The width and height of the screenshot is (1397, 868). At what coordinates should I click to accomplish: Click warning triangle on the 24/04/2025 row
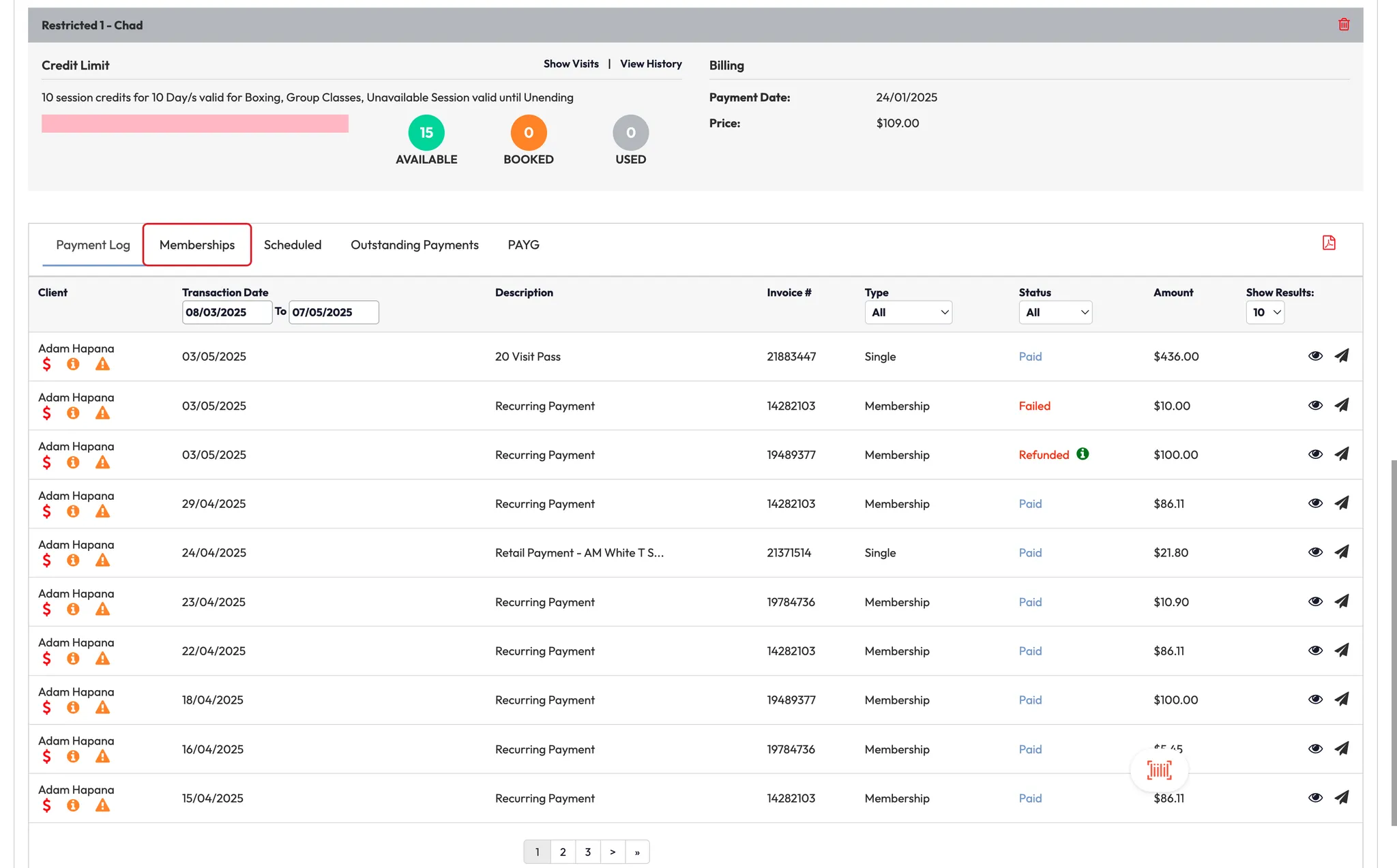click(102, 560)
